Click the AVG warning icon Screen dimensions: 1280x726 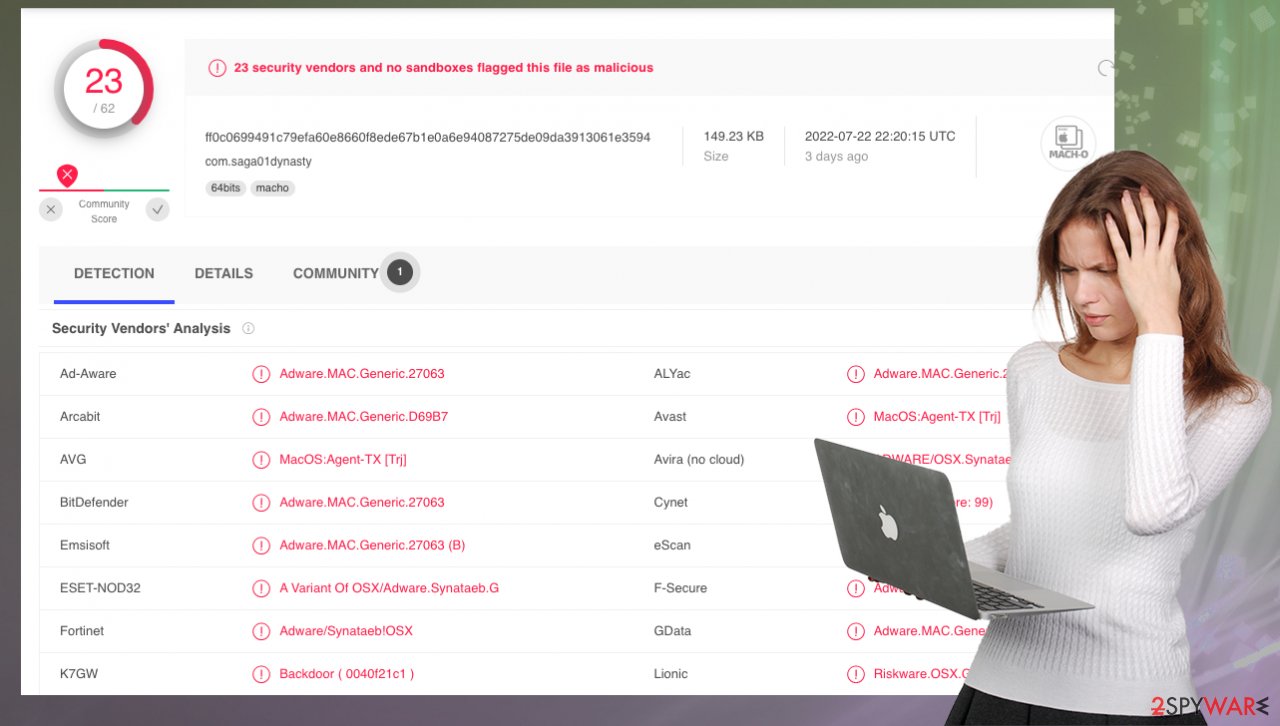(261, 460)
